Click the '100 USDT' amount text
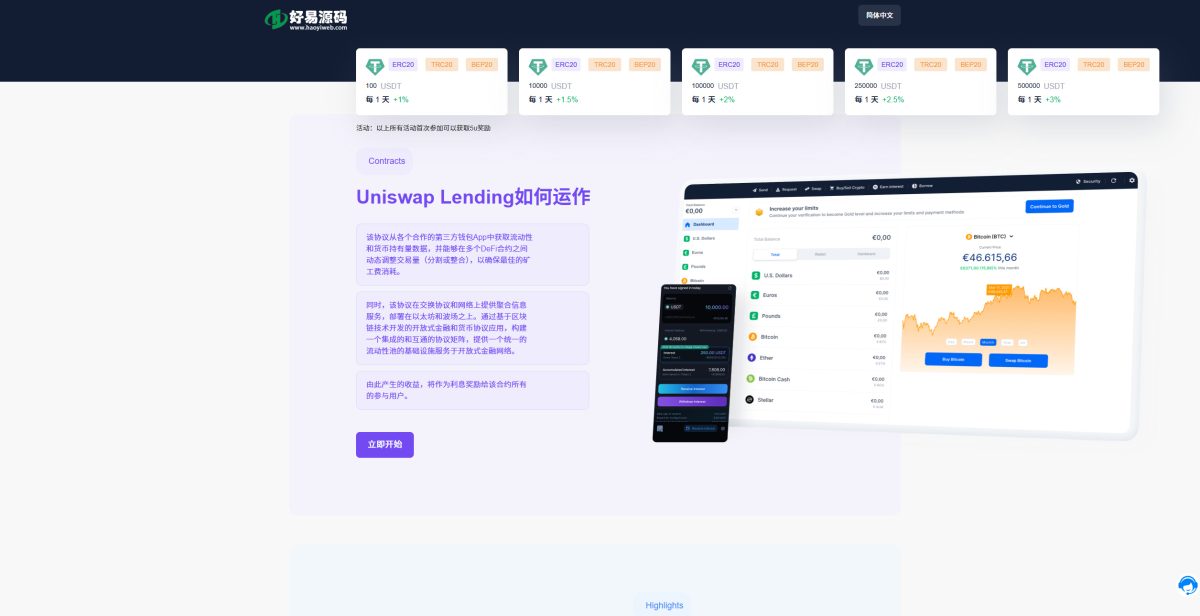This screenshot has height=616, width=1200. pyautogui.click(x=384, y=86)
